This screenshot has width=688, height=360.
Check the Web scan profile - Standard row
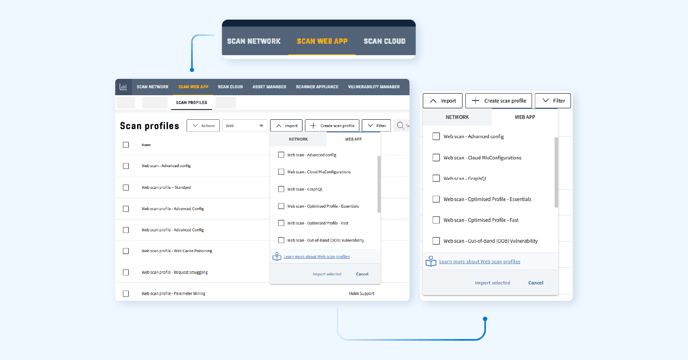coord(126,187)
